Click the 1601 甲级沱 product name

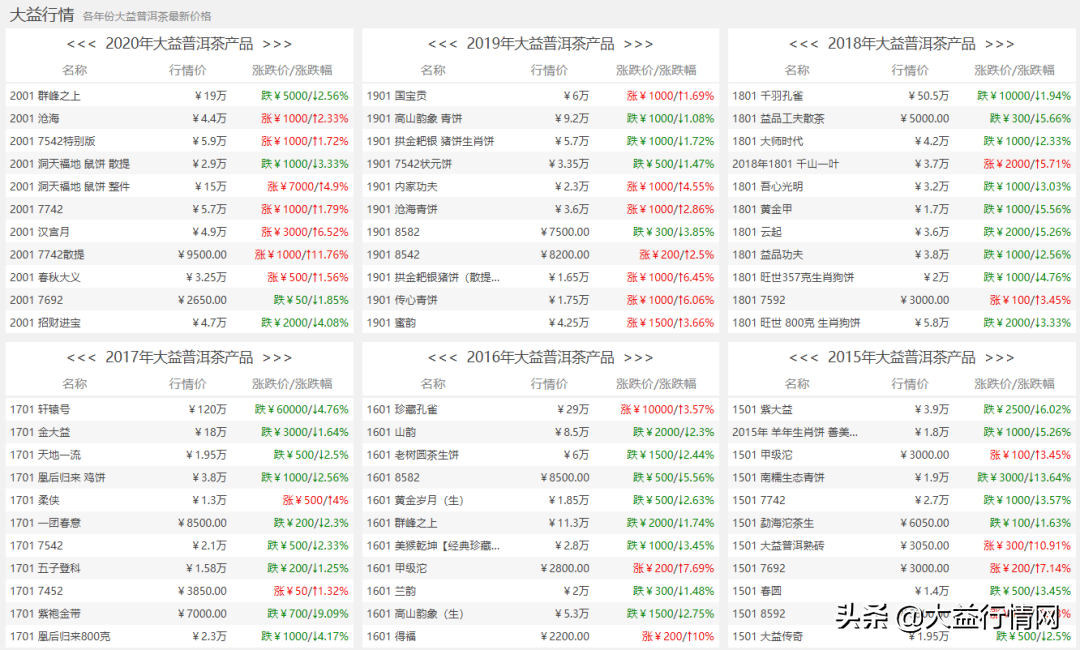(396, 568)
